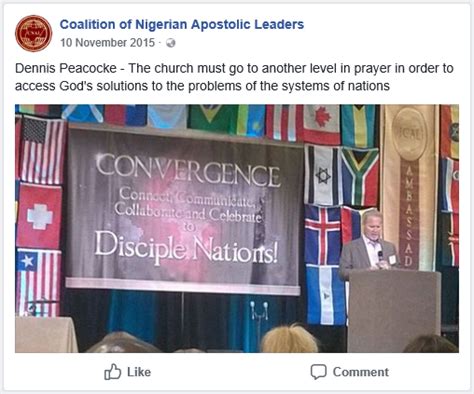Screen dimensions: 474x394
Task: Click the Icelandic flag beside the speaker
Action: pyautogui.click(x=322, y=235)
